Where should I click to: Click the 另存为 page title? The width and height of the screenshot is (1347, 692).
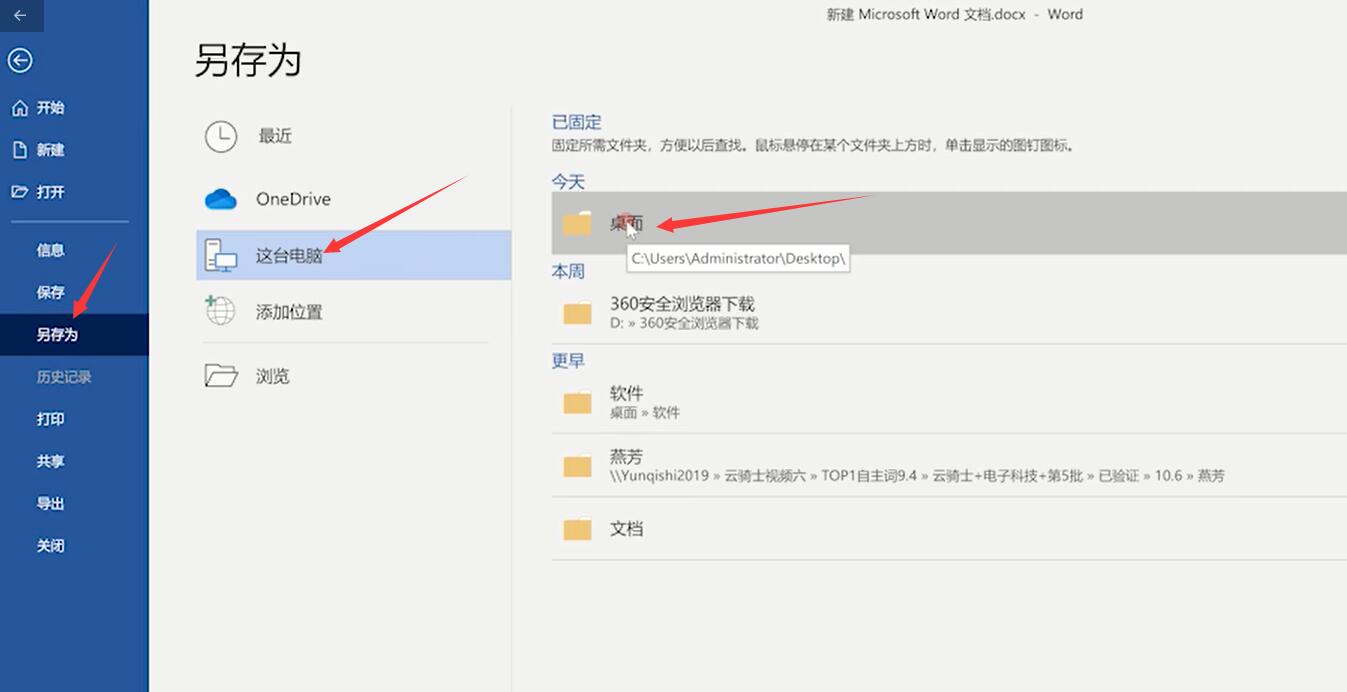pos(248,60)
